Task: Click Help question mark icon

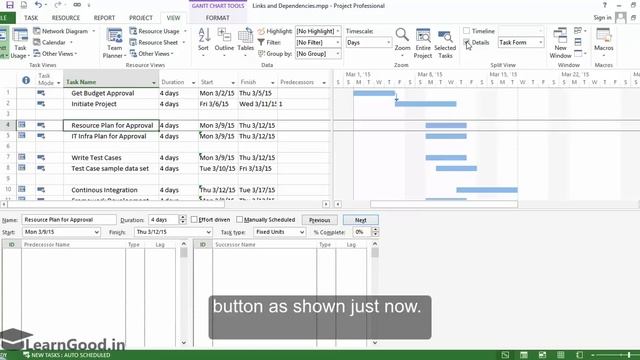Action: pos(604,5)
